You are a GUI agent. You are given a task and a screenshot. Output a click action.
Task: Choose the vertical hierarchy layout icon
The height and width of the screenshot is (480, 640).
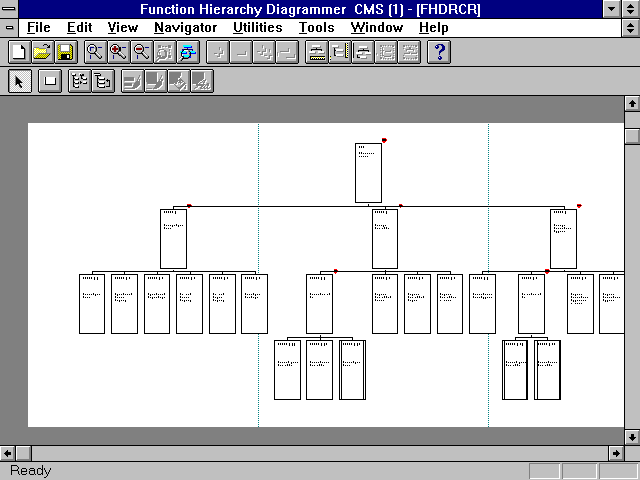tap(102, 82)
